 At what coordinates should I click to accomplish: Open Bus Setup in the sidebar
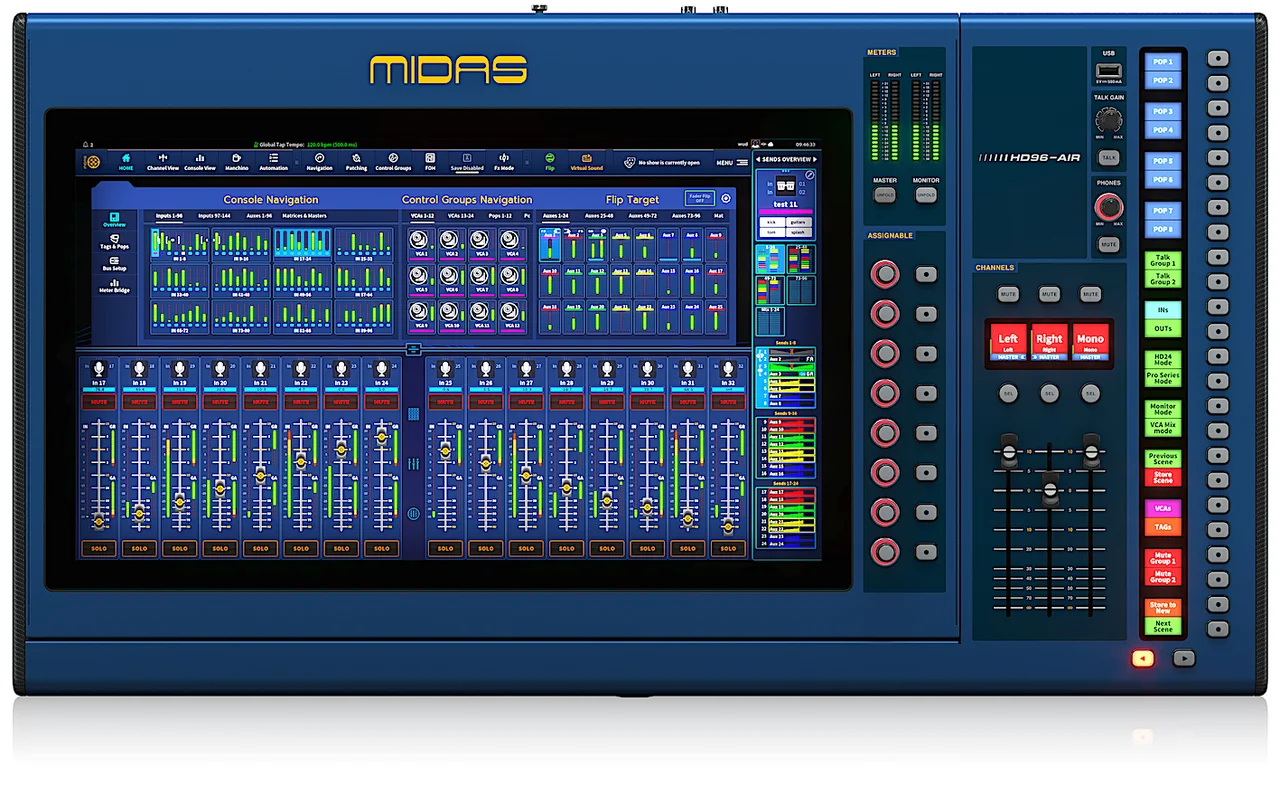[x=115, y=264]
